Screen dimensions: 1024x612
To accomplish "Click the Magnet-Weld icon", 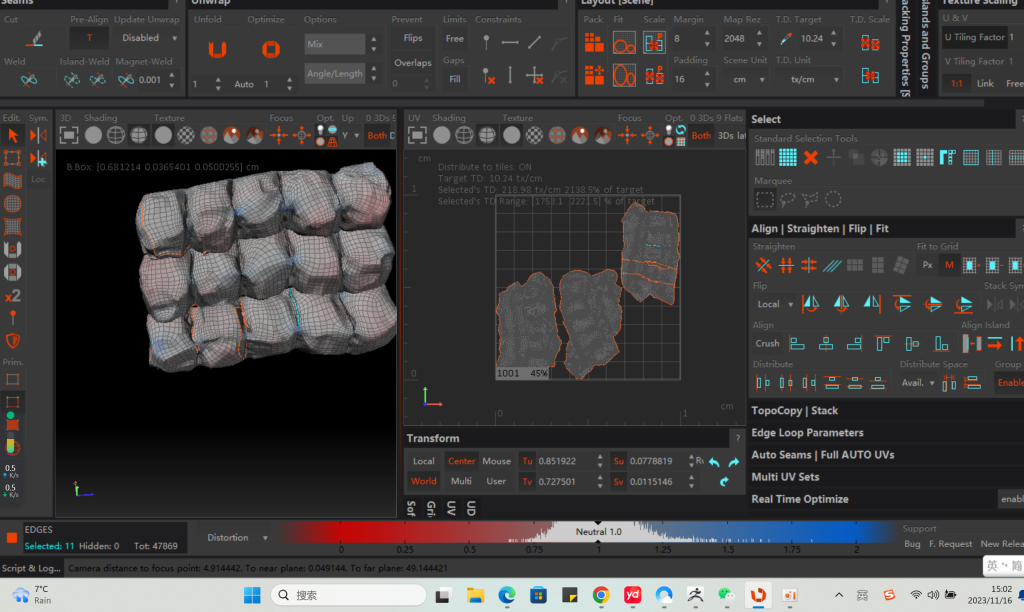I will pos(126,80).
